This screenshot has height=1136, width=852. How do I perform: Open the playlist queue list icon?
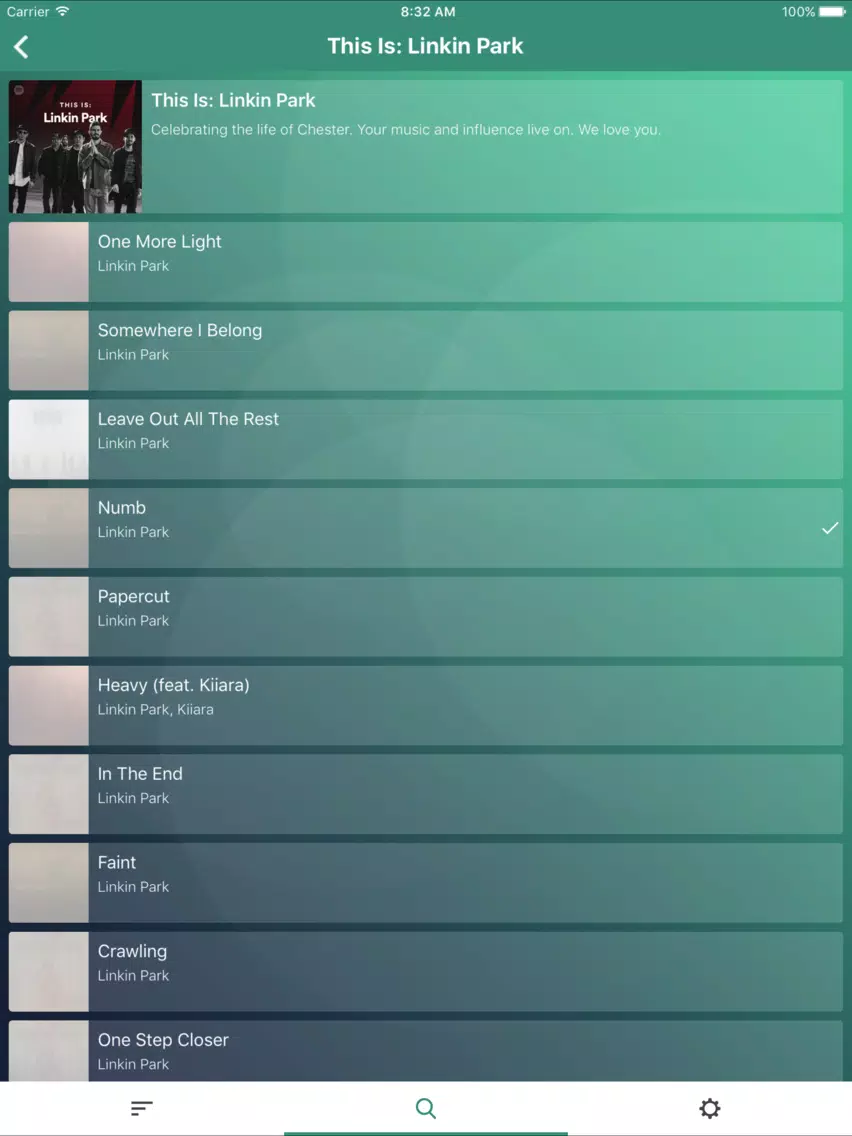tap(141, 1108)
